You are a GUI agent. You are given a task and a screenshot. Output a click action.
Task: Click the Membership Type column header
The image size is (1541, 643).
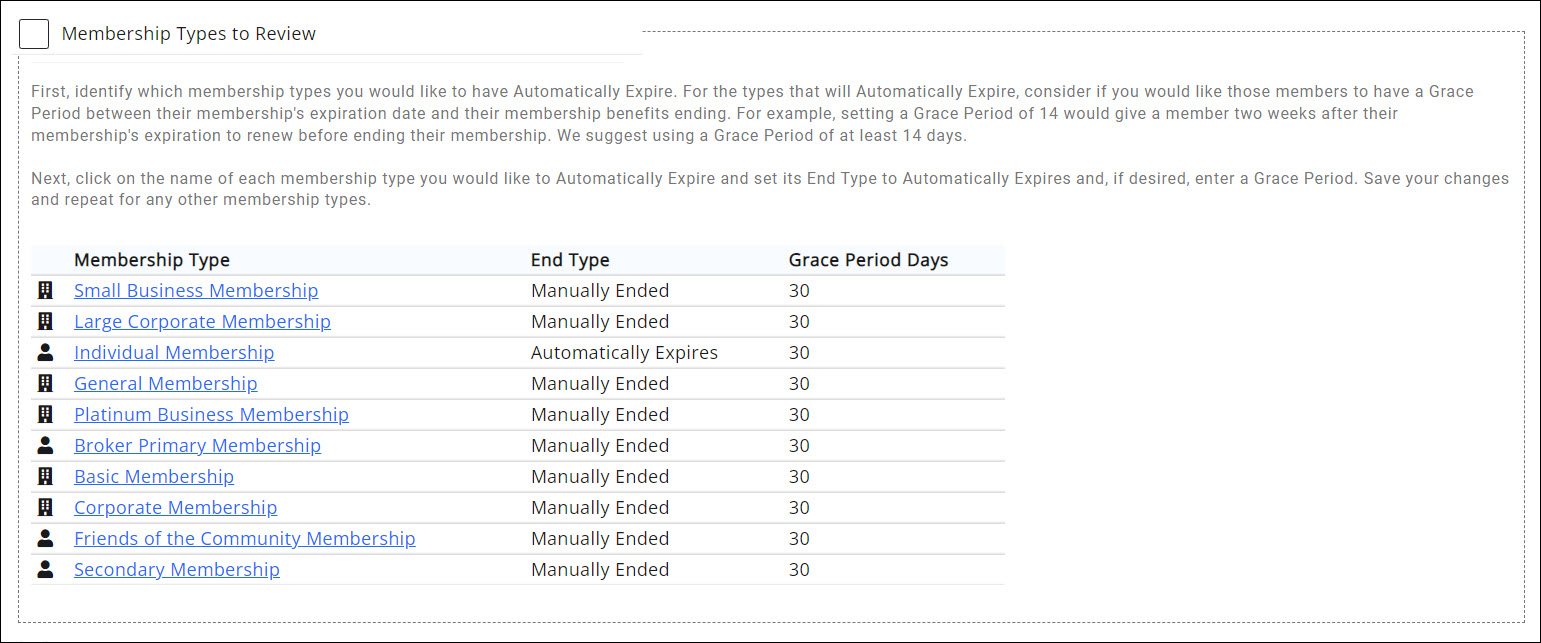pos(152,260)
